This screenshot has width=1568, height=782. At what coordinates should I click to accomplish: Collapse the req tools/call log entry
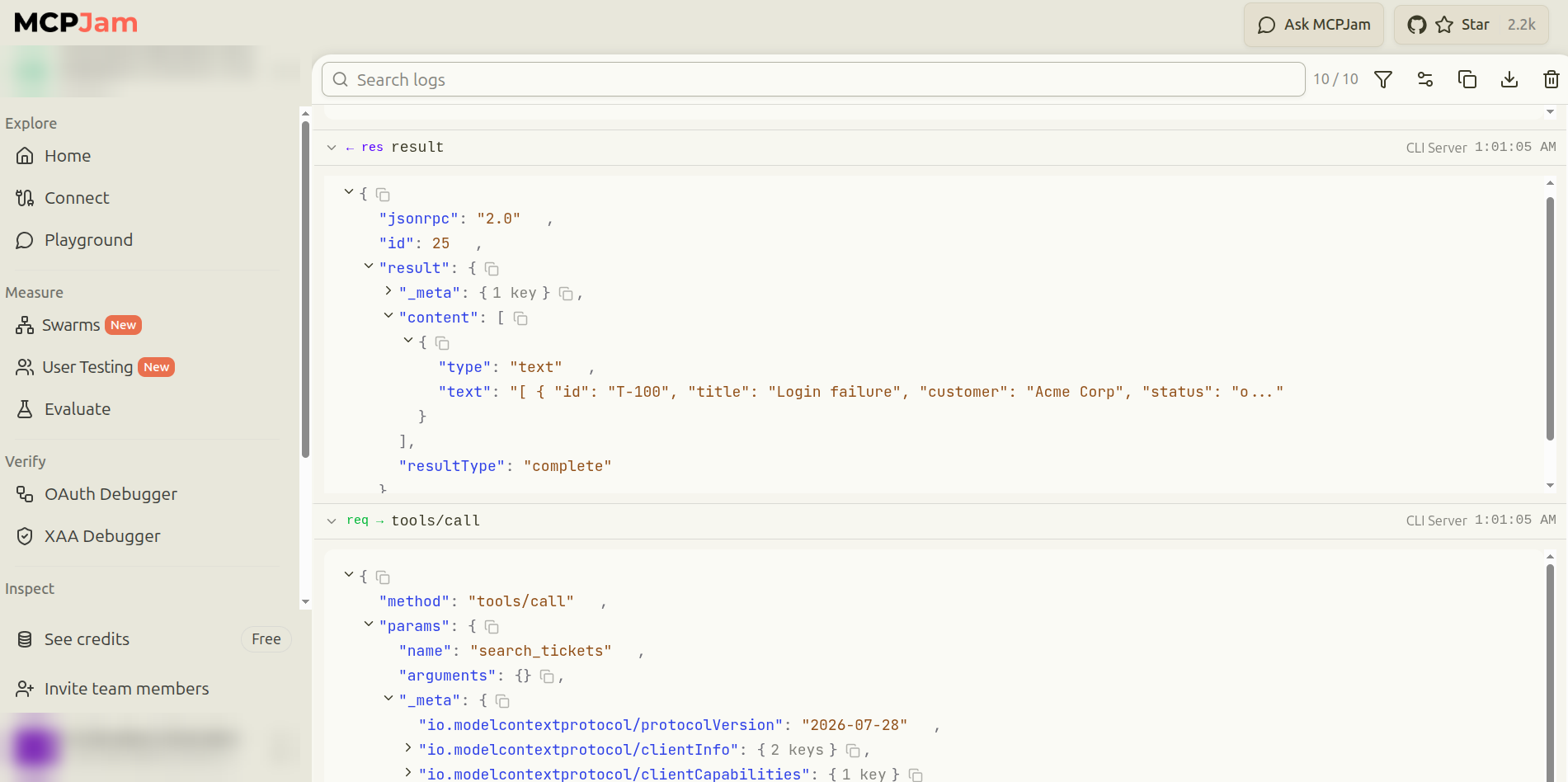tap(332, 521)
